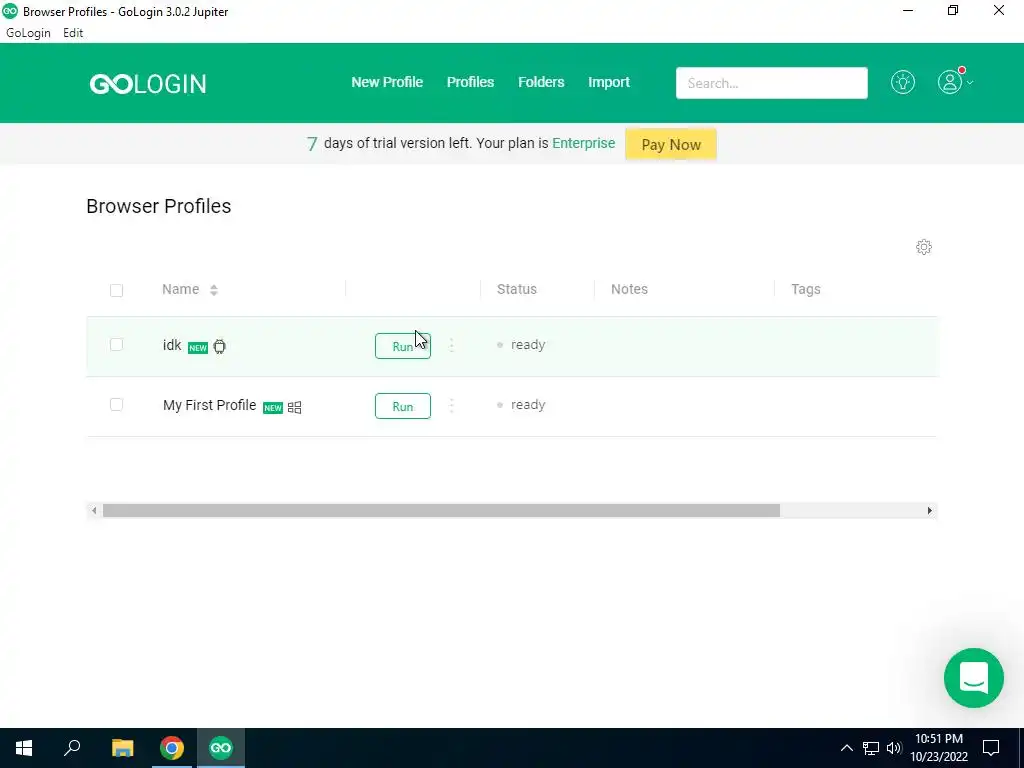Click the horizontal scrollbar thumb
The width and height of the screenshot is (1024, 768).
tap(441, 511)
